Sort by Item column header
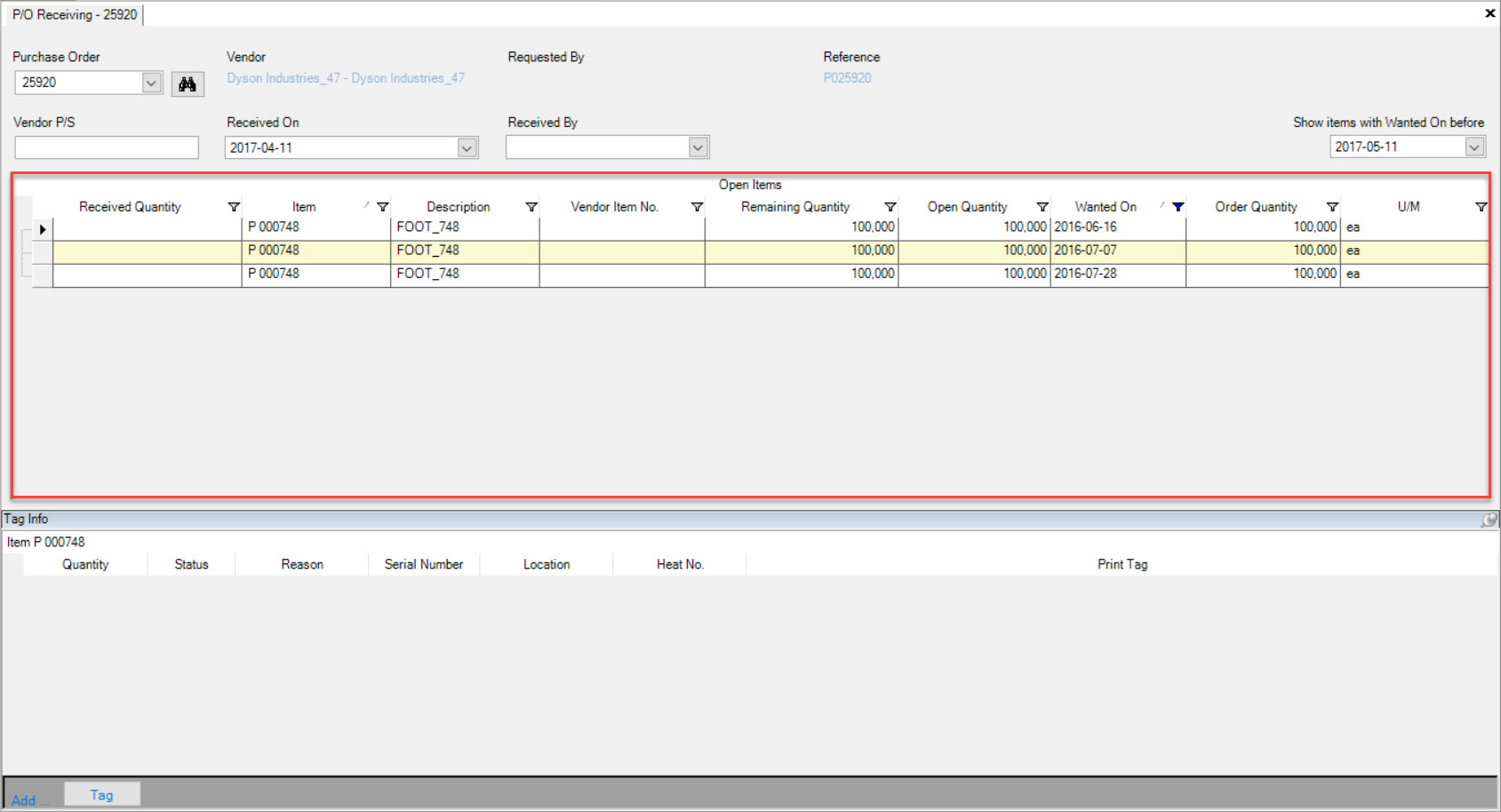 coord(304,207)
